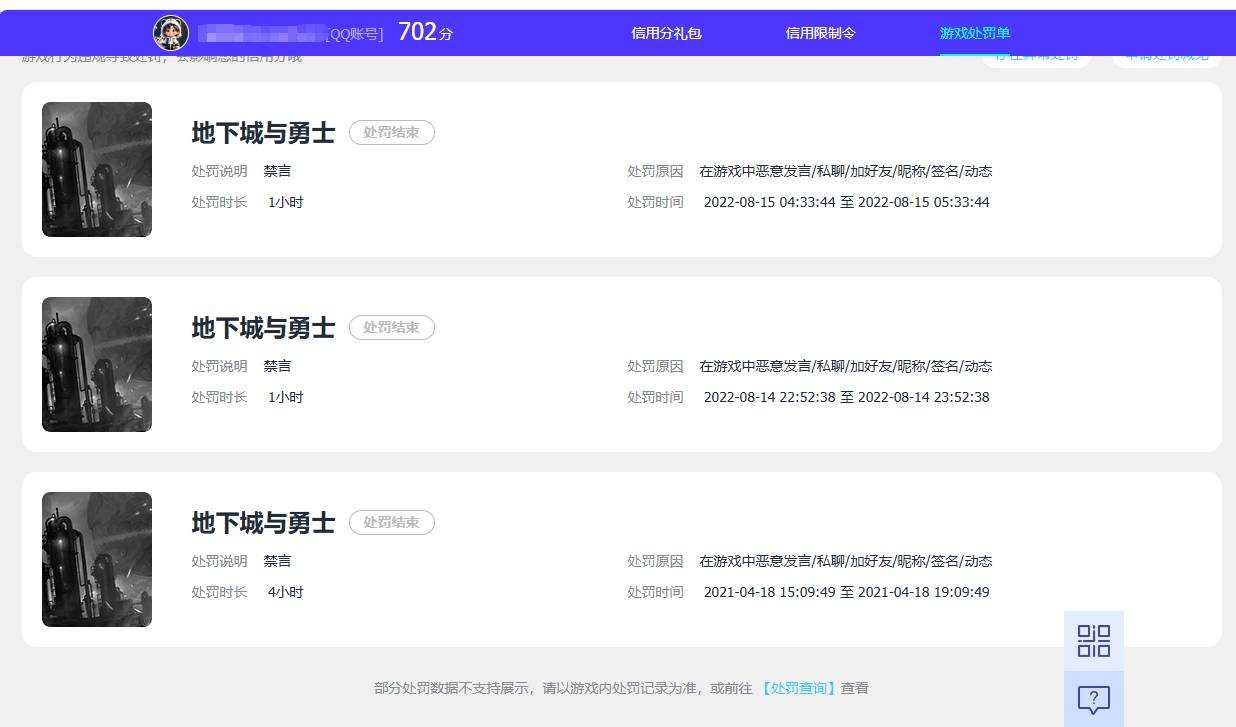Click 地下城与勇士 title in 2022-08-14 card
1236x727 pixels.
point(263,327)
